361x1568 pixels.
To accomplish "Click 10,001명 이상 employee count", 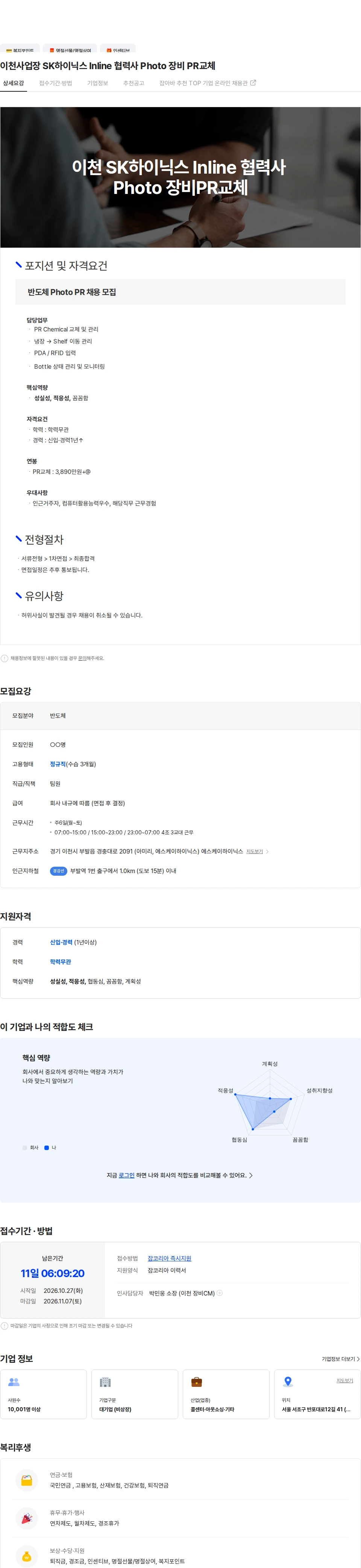I will pyautogui.click(x=24, y=1409).
